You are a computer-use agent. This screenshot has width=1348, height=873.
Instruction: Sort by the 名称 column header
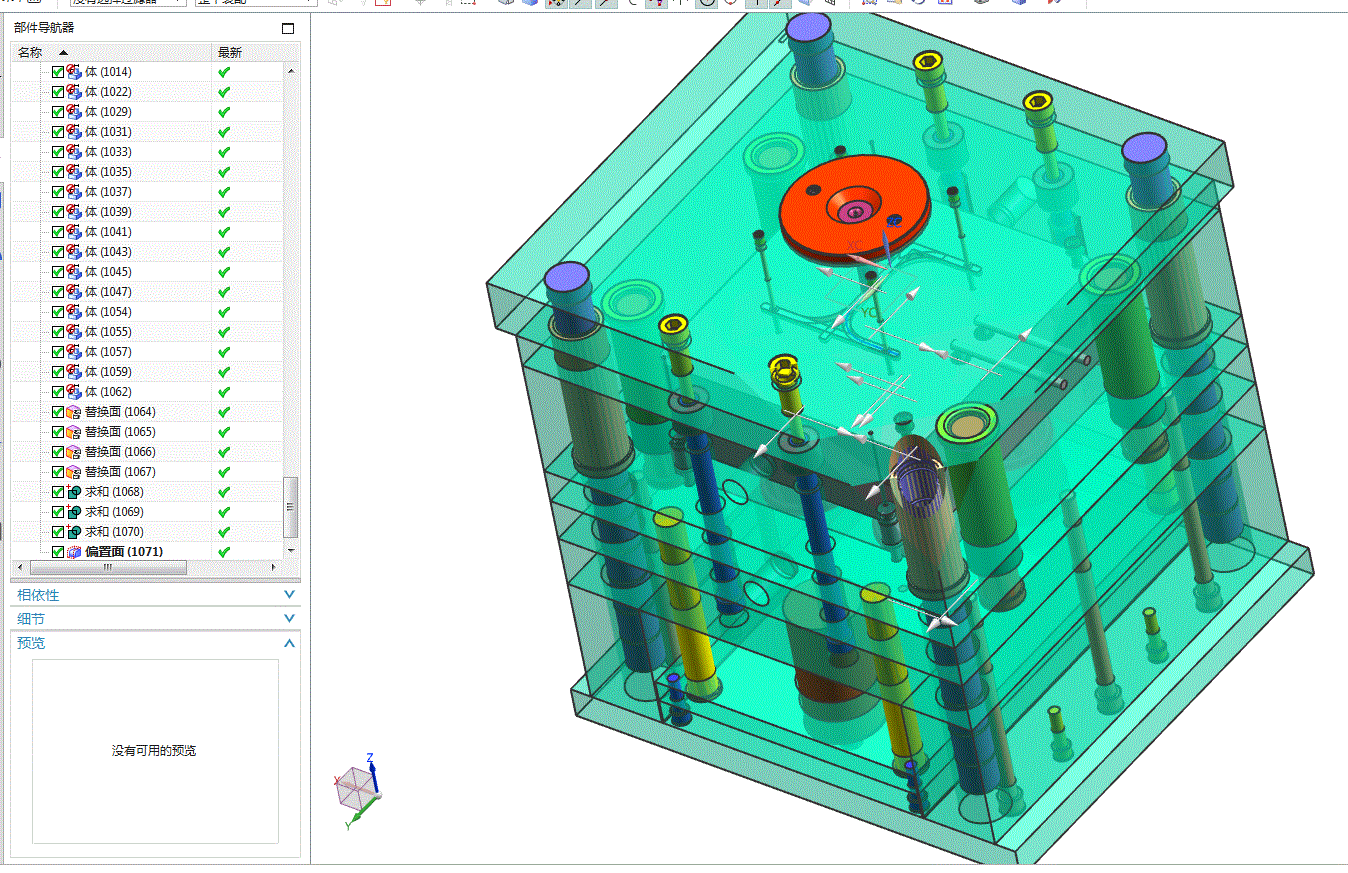(112, 52)
